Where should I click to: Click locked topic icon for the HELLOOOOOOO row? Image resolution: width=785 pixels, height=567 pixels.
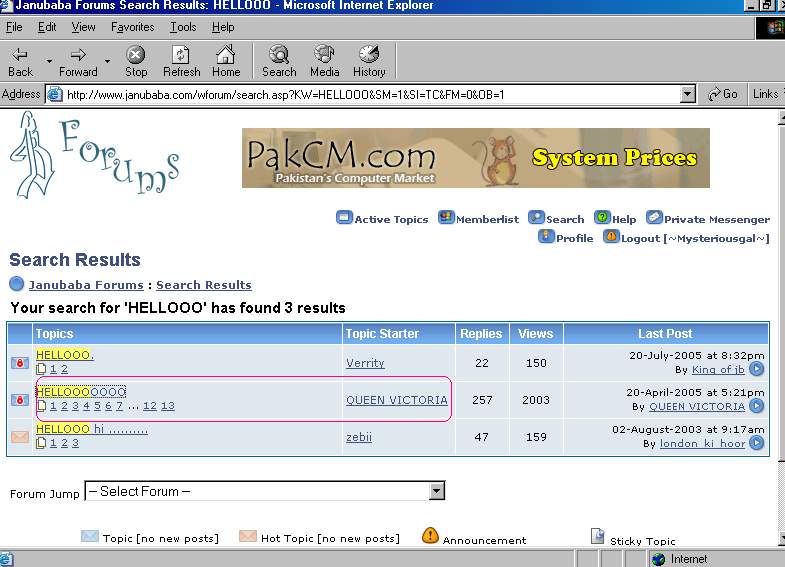point(20,400)
